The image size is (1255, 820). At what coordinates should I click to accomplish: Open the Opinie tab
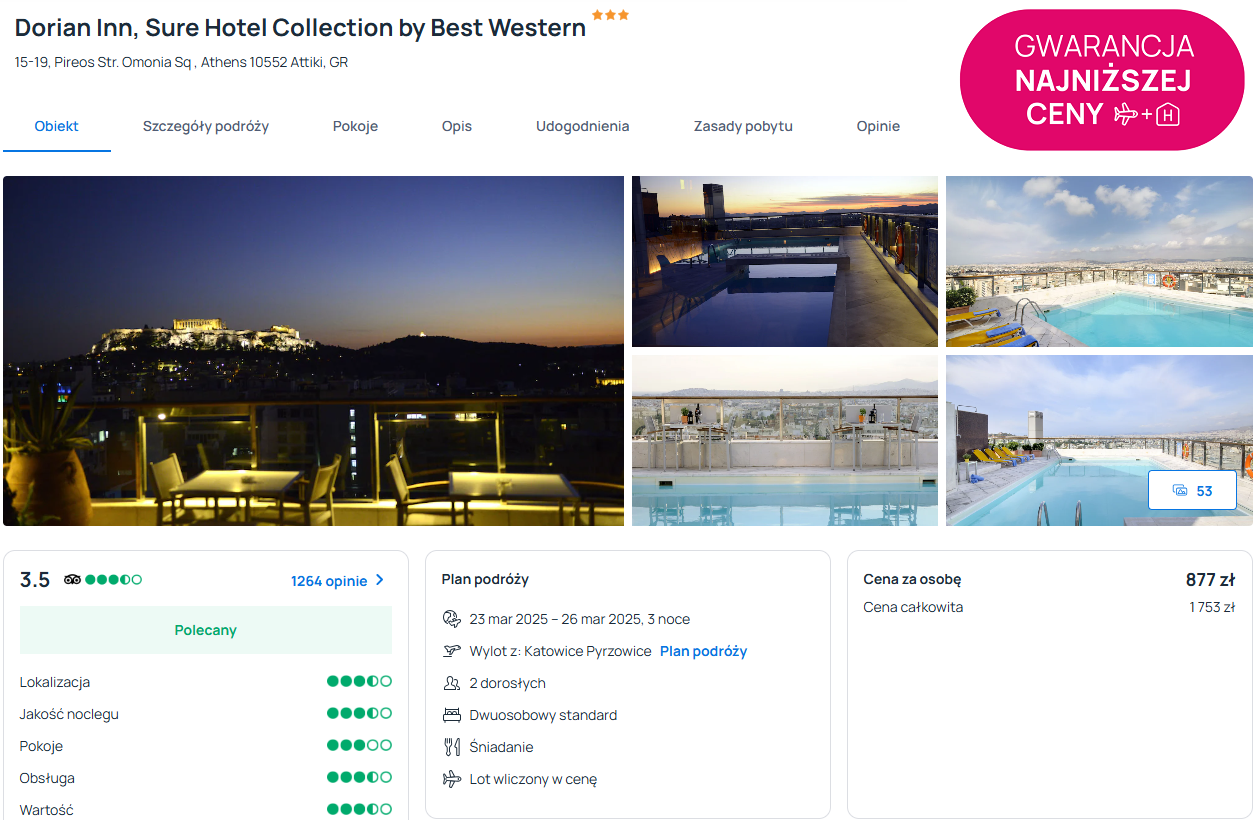(x=878, y=127)
